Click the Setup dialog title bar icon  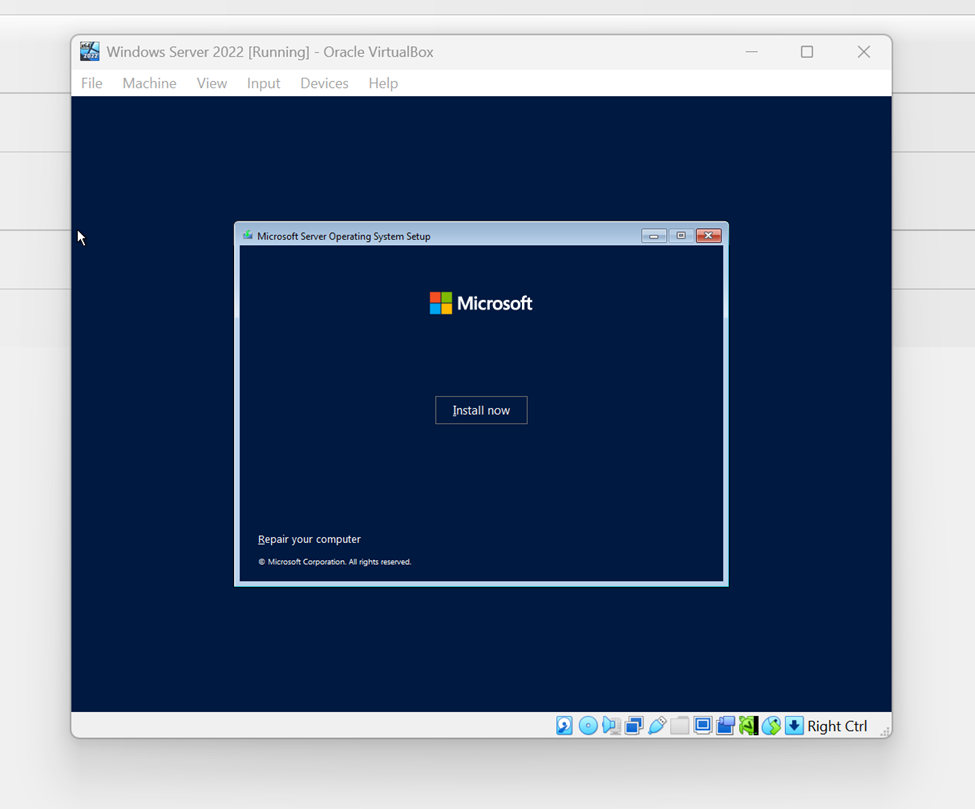[x=248, y=235]
